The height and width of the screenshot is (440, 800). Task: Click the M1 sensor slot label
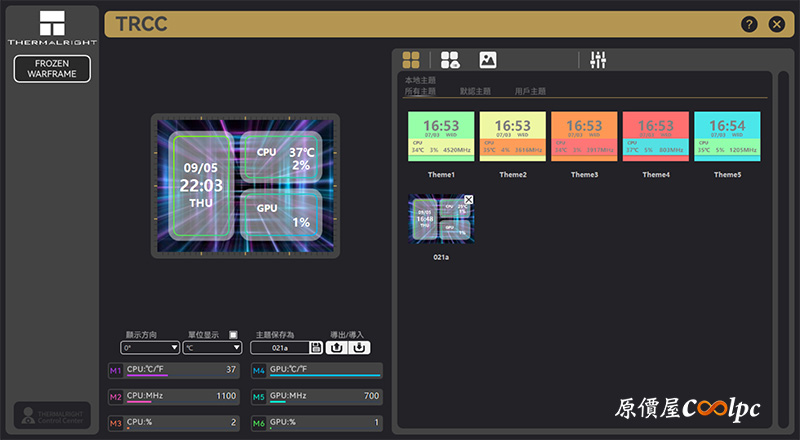tap(115, 370)
